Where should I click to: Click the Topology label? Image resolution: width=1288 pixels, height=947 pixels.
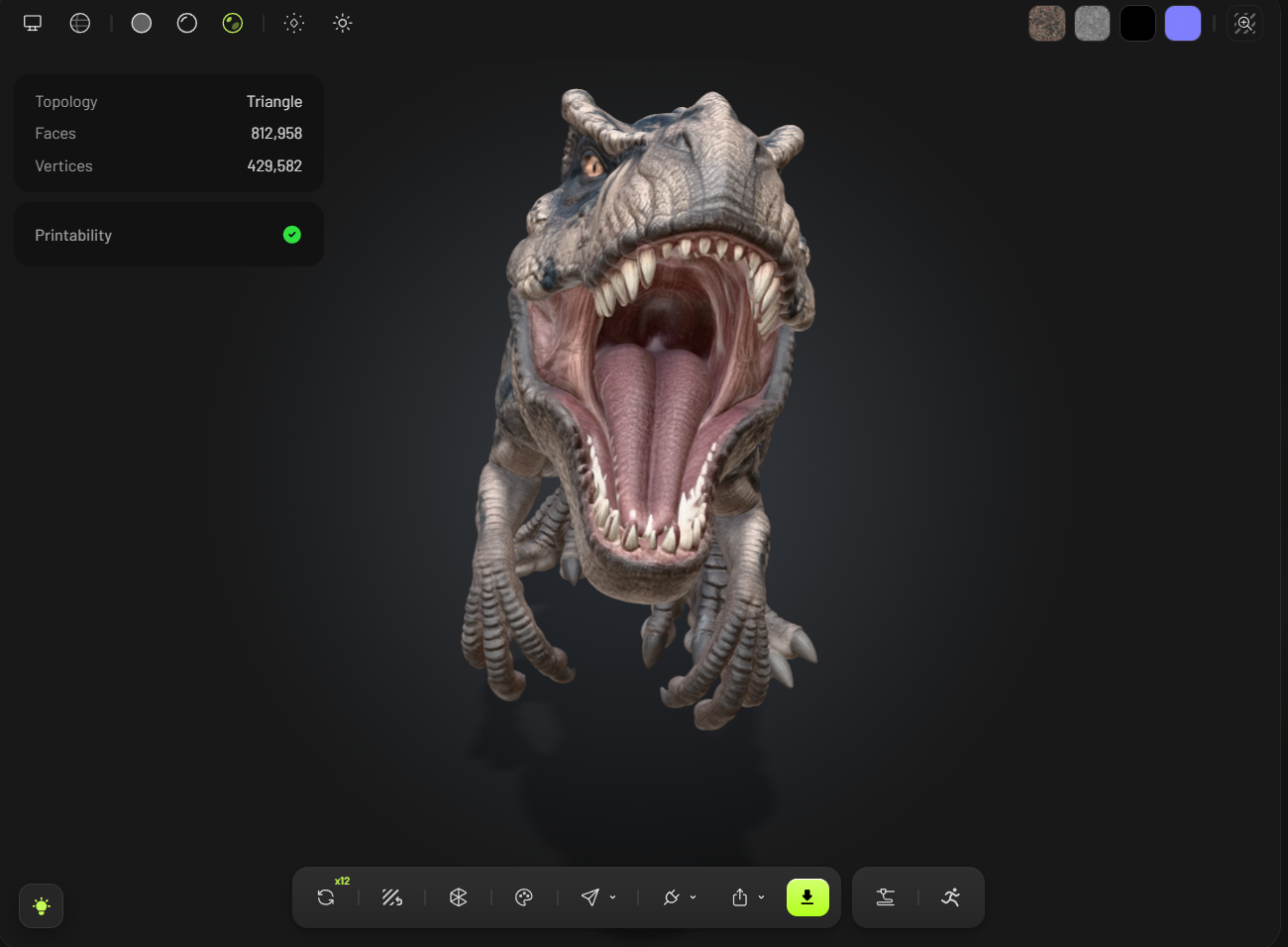[66, 102]
